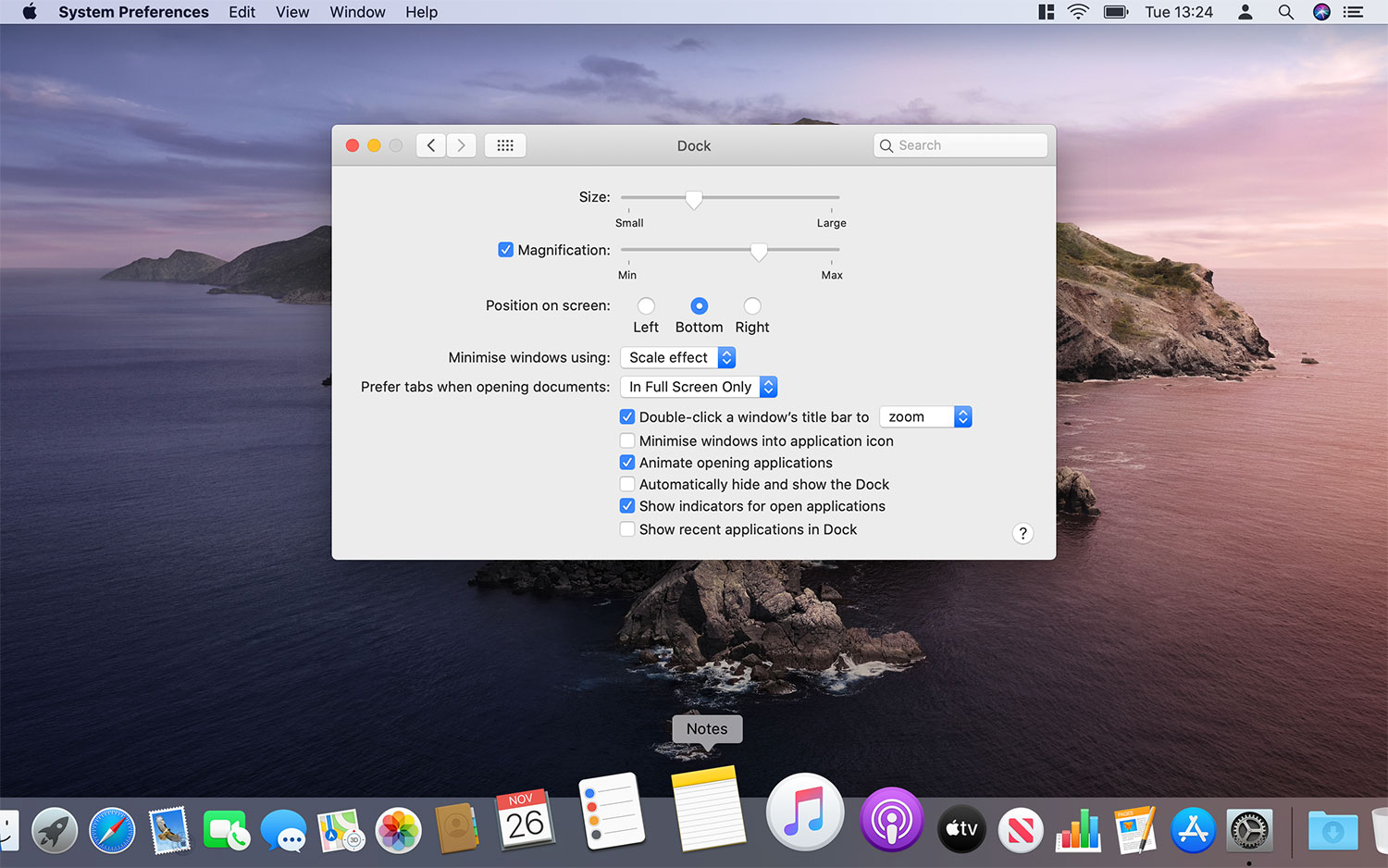Open Minimise windows using dropdown
1388x868 pixels.
(x=677, y=358)
